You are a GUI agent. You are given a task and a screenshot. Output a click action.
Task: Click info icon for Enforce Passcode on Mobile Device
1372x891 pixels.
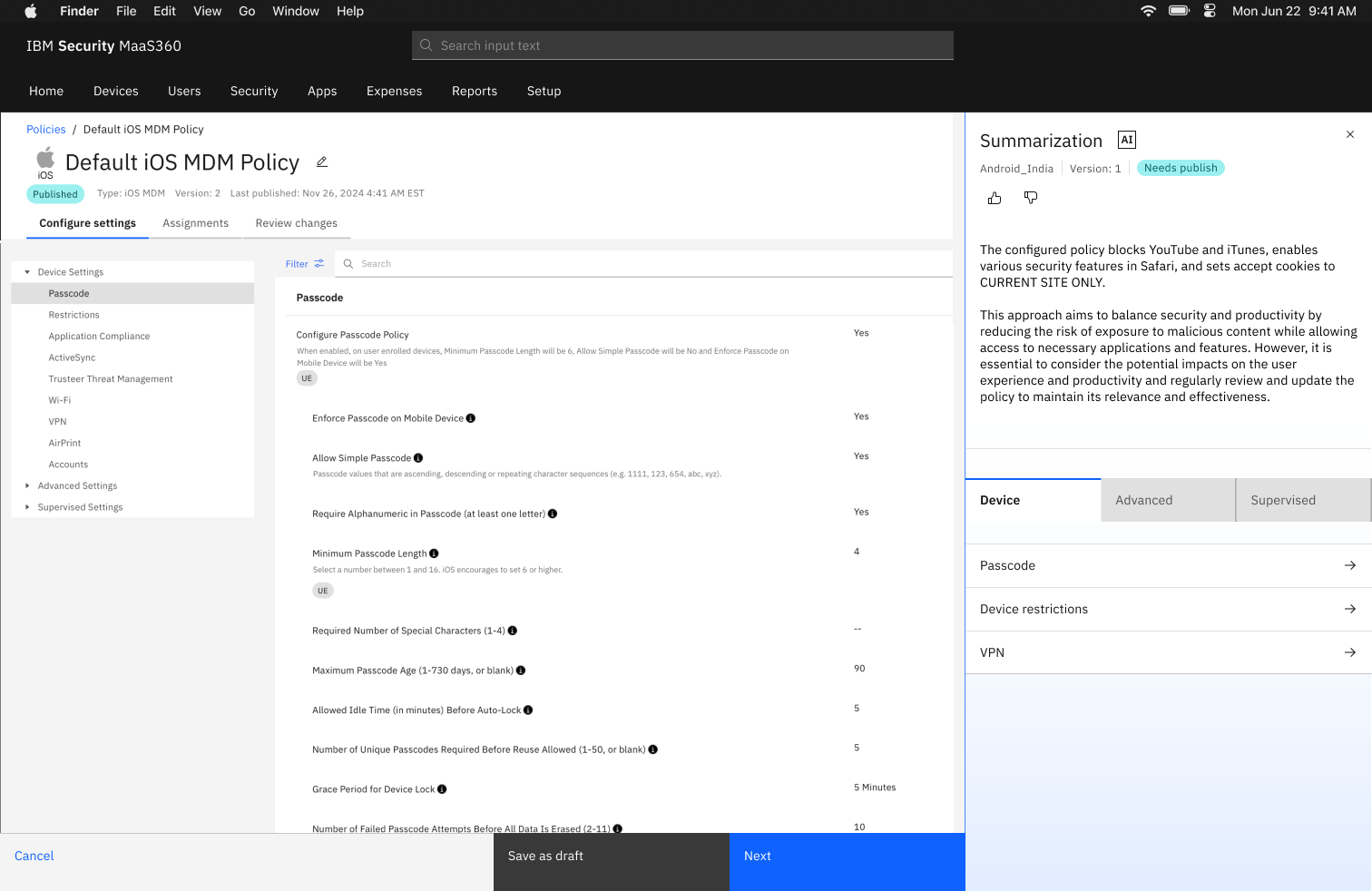(x=471, y=418)
